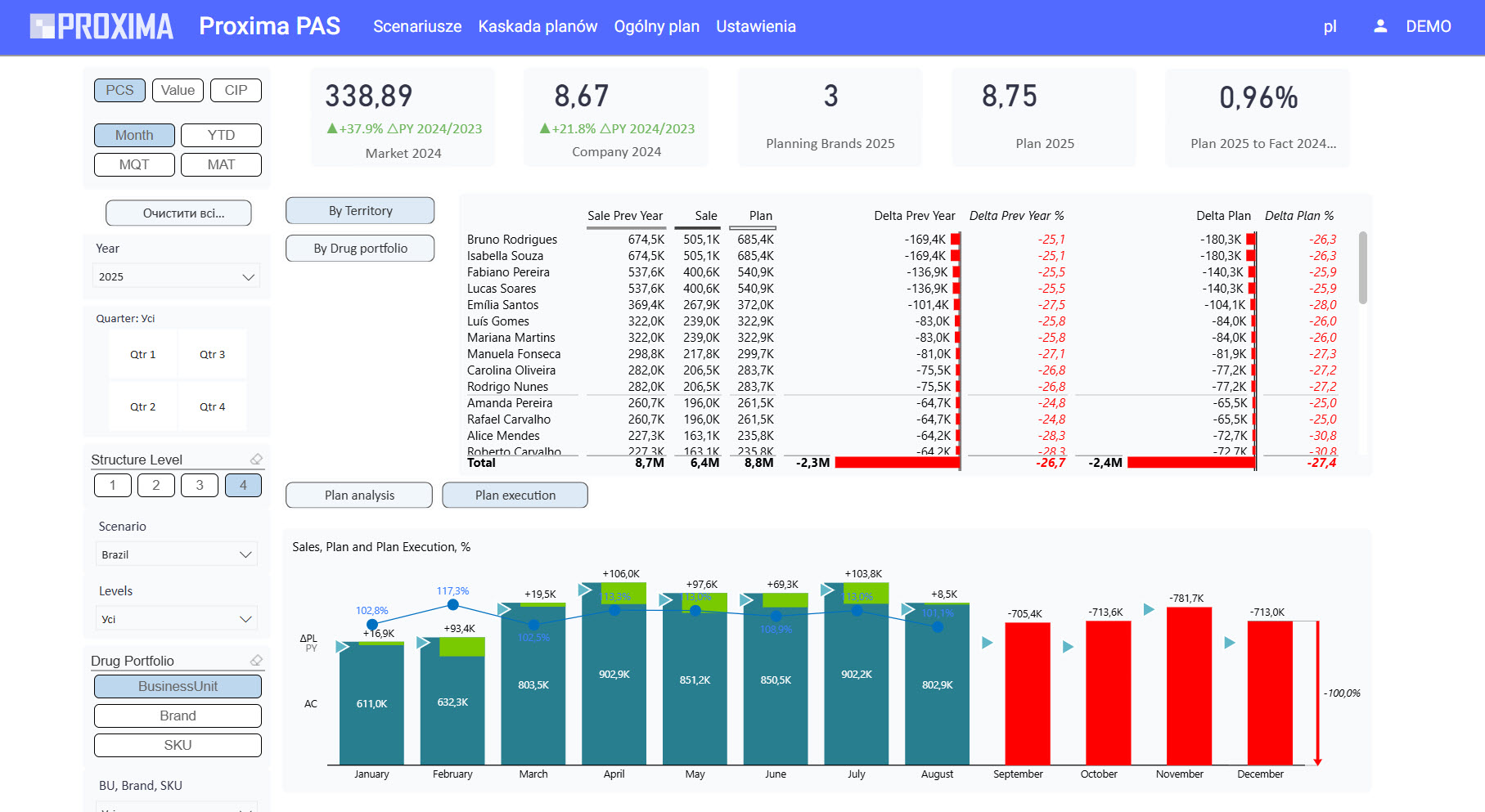Click the By Drug portfolio button

360,249
